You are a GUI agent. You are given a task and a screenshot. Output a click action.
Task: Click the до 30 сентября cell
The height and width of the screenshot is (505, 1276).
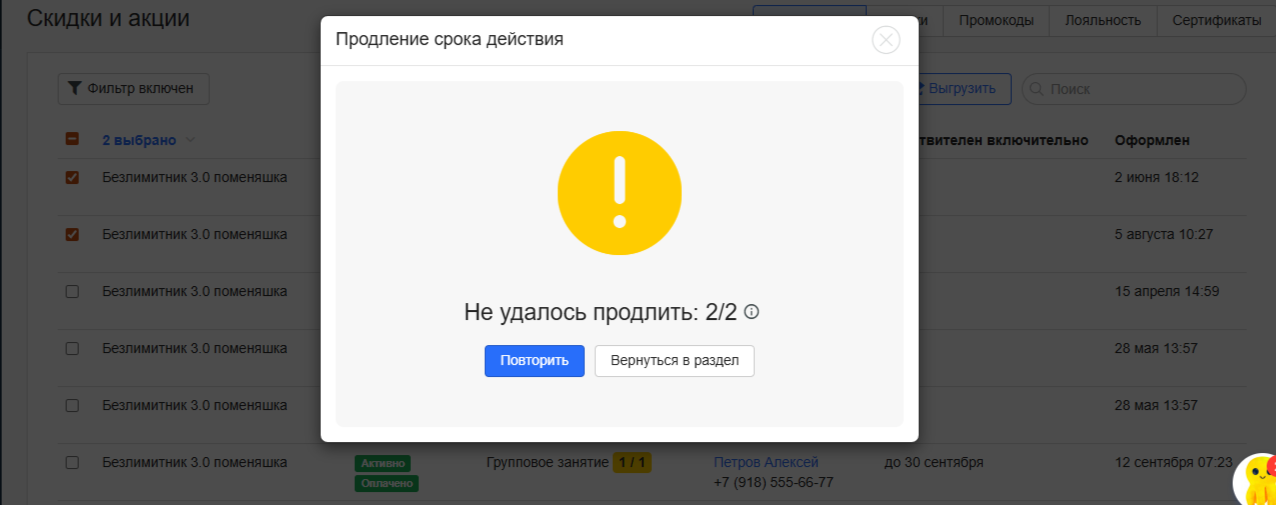point(934,462)
